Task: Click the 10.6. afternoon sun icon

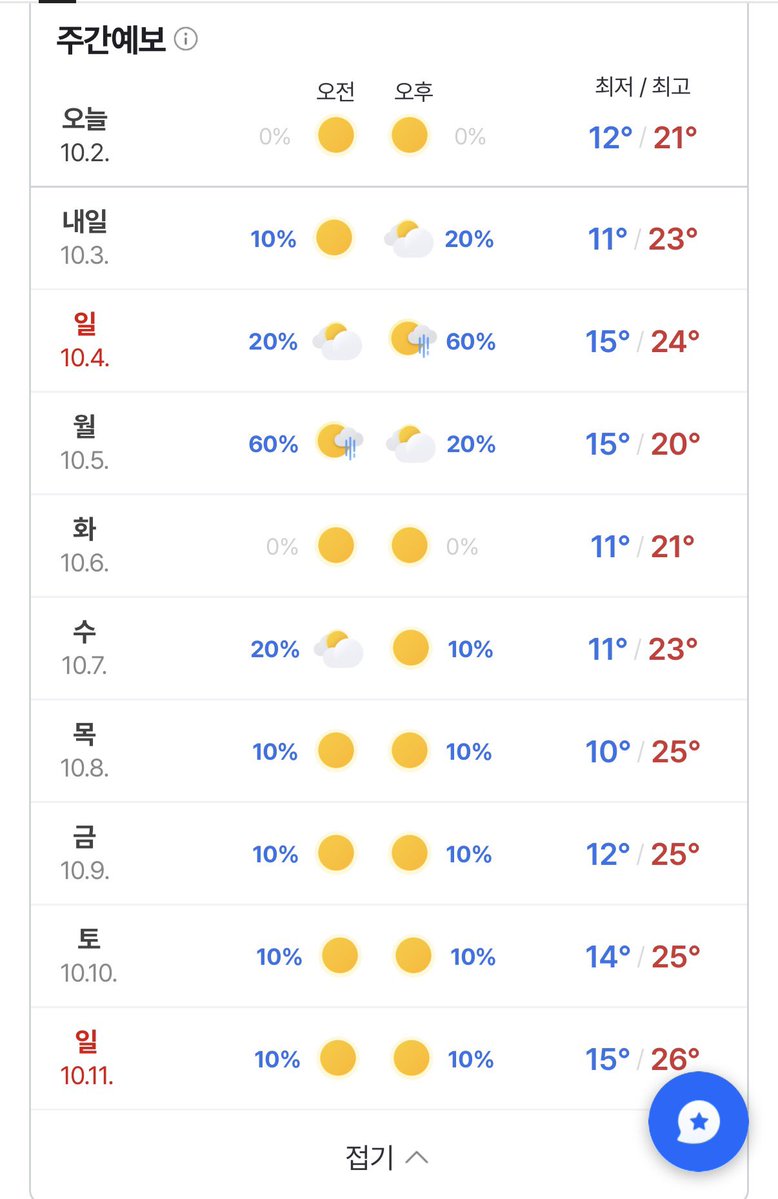Action: 409,546
